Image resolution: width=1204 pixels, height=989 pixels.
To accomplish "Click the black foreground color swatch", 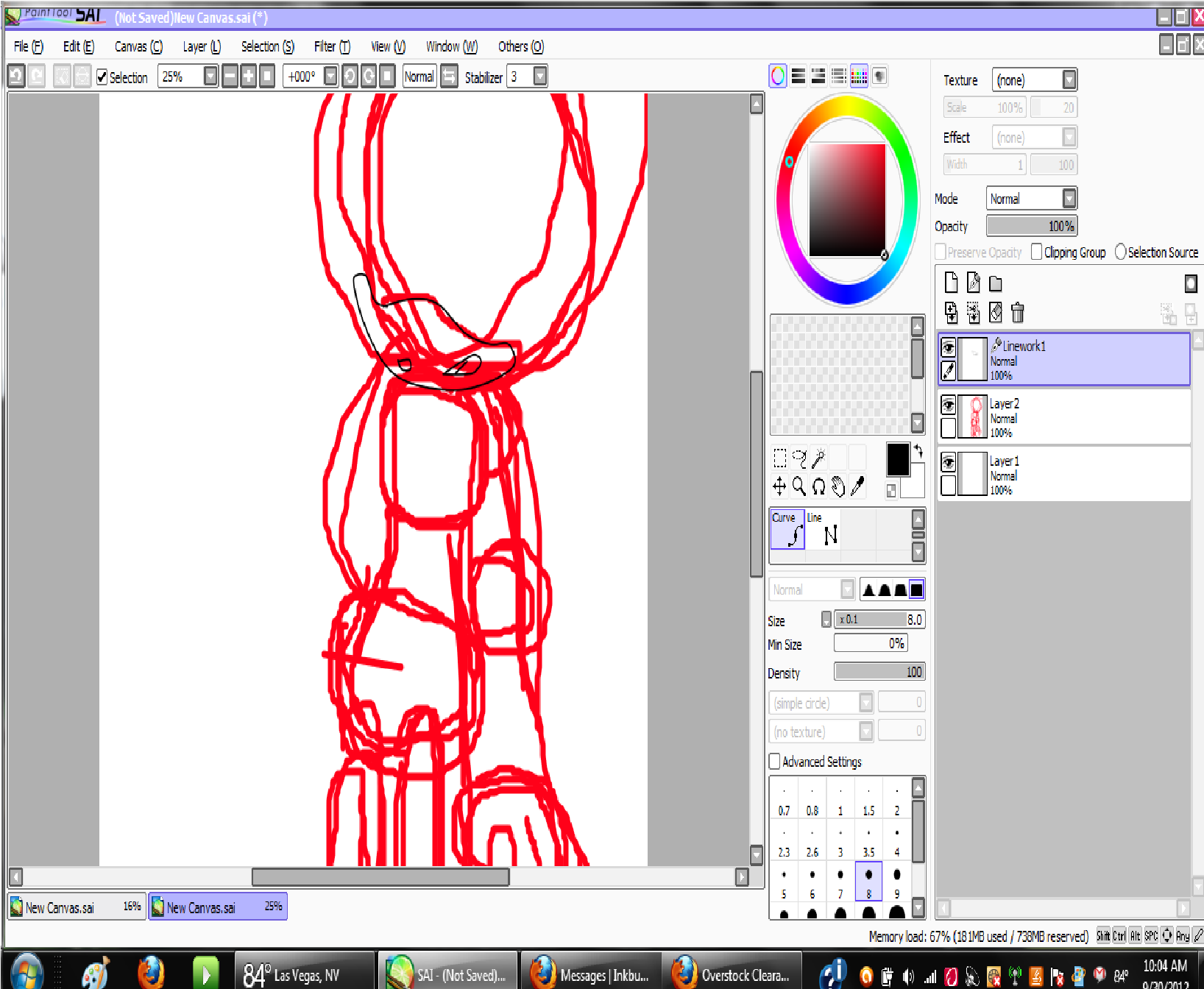I will [897, 459].
